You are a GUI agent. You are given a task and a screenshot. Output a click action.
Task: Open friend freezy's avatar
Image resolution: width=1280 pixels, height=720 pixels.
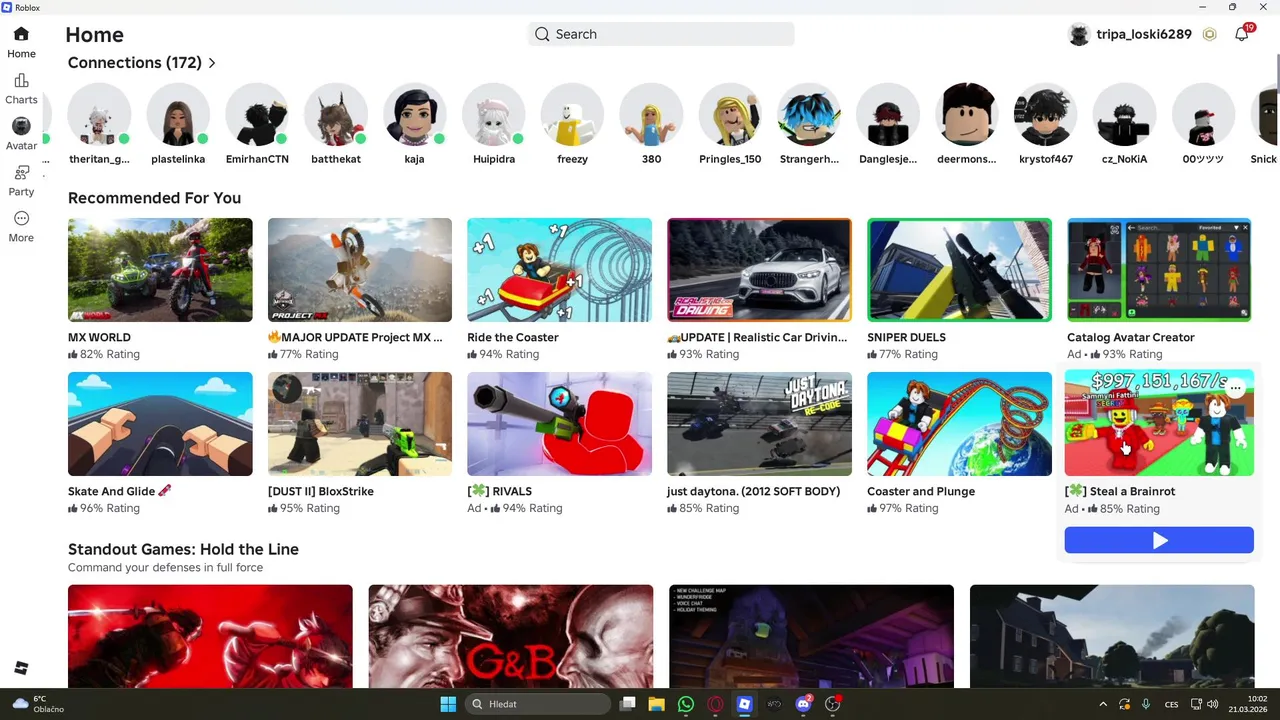point(572,115)
